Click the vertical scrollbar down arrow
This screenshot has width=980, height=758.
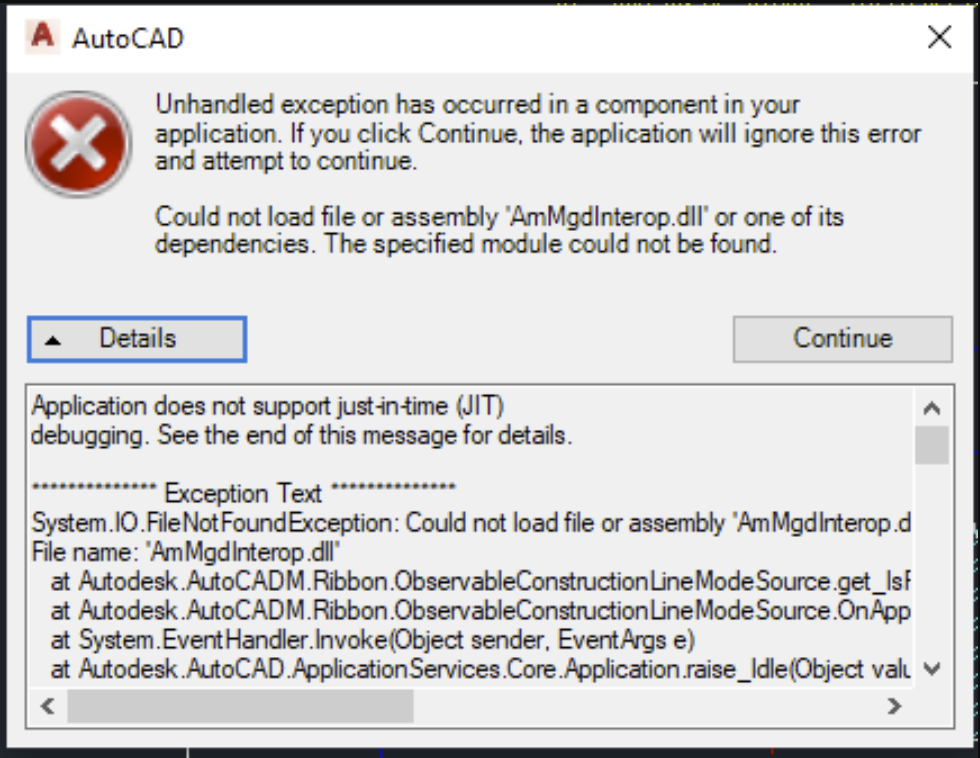(x=931, y=668)
